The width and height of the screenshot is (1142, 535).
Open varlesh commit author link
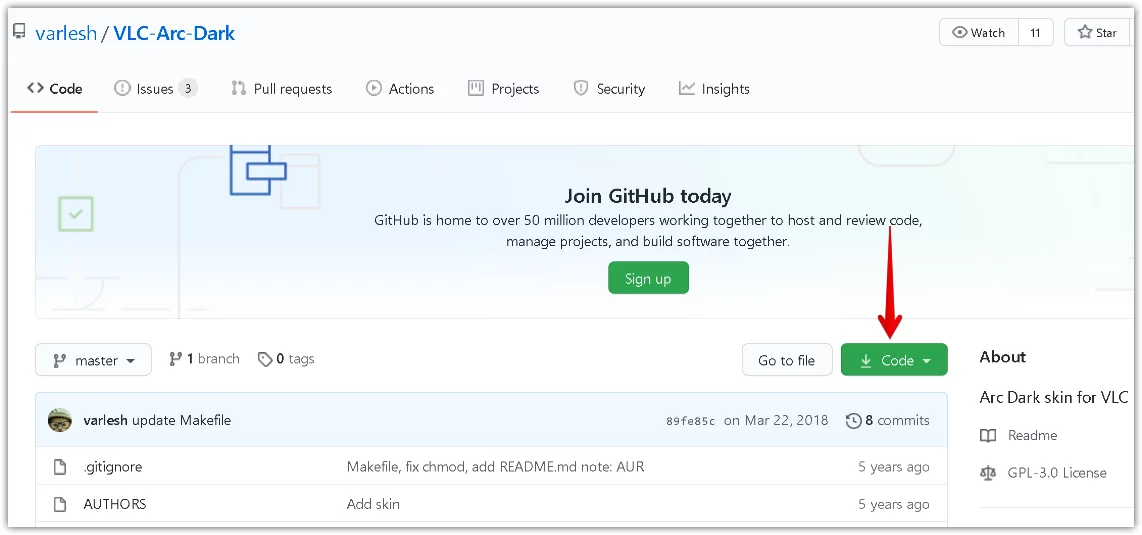point(106,420)
